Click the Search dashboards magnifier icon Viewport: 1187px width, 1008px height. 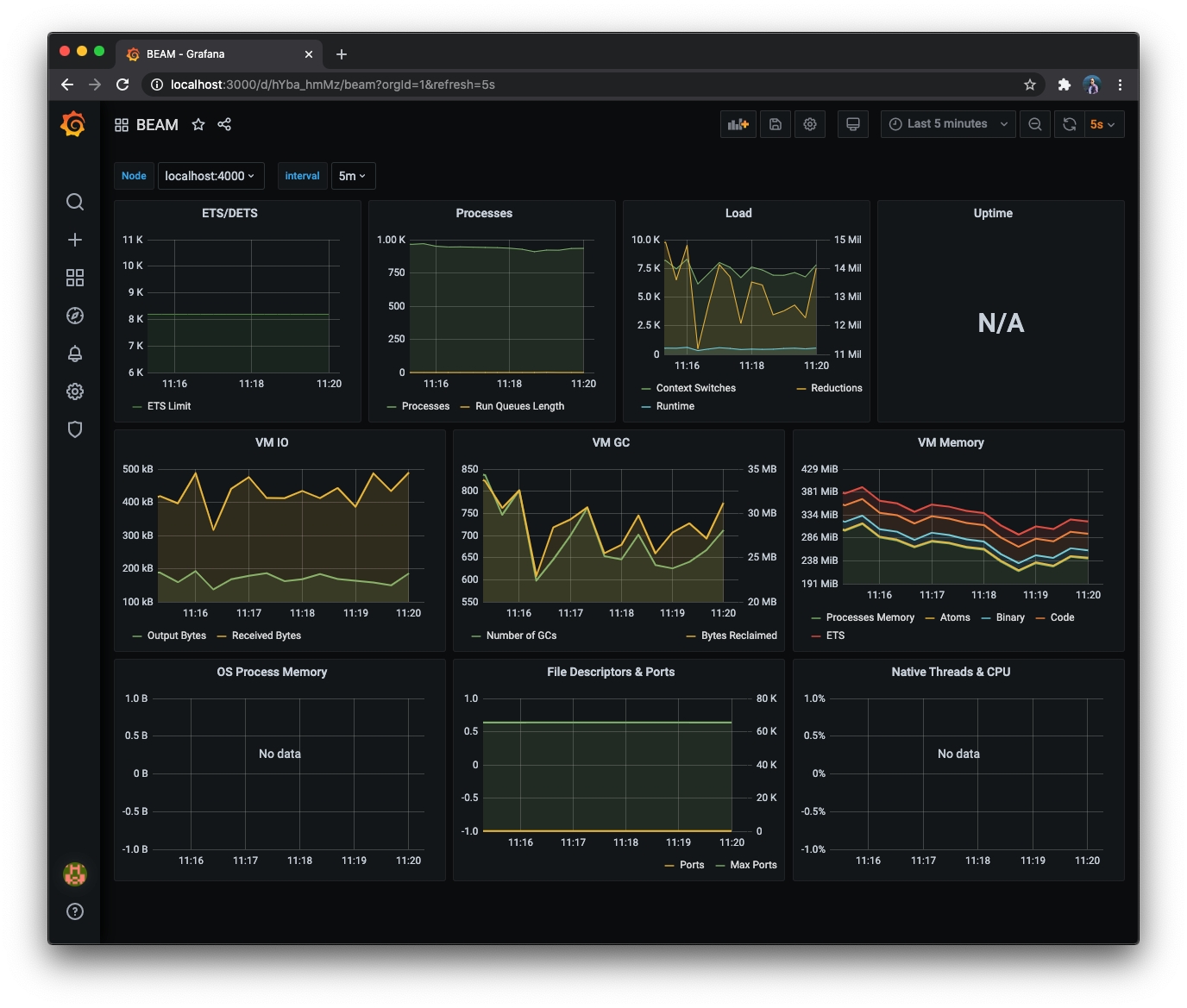pyautogui.click(x=75, y=202)
